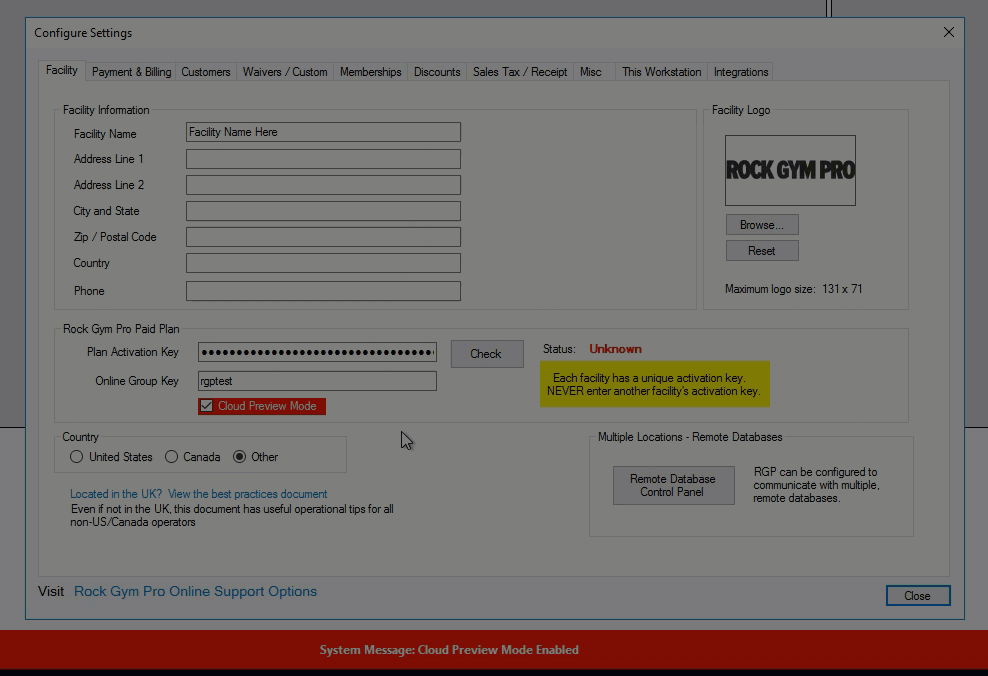Click the Address Line 1 field
This screenshot has width=988, height=676.
[x=323, y=159]
